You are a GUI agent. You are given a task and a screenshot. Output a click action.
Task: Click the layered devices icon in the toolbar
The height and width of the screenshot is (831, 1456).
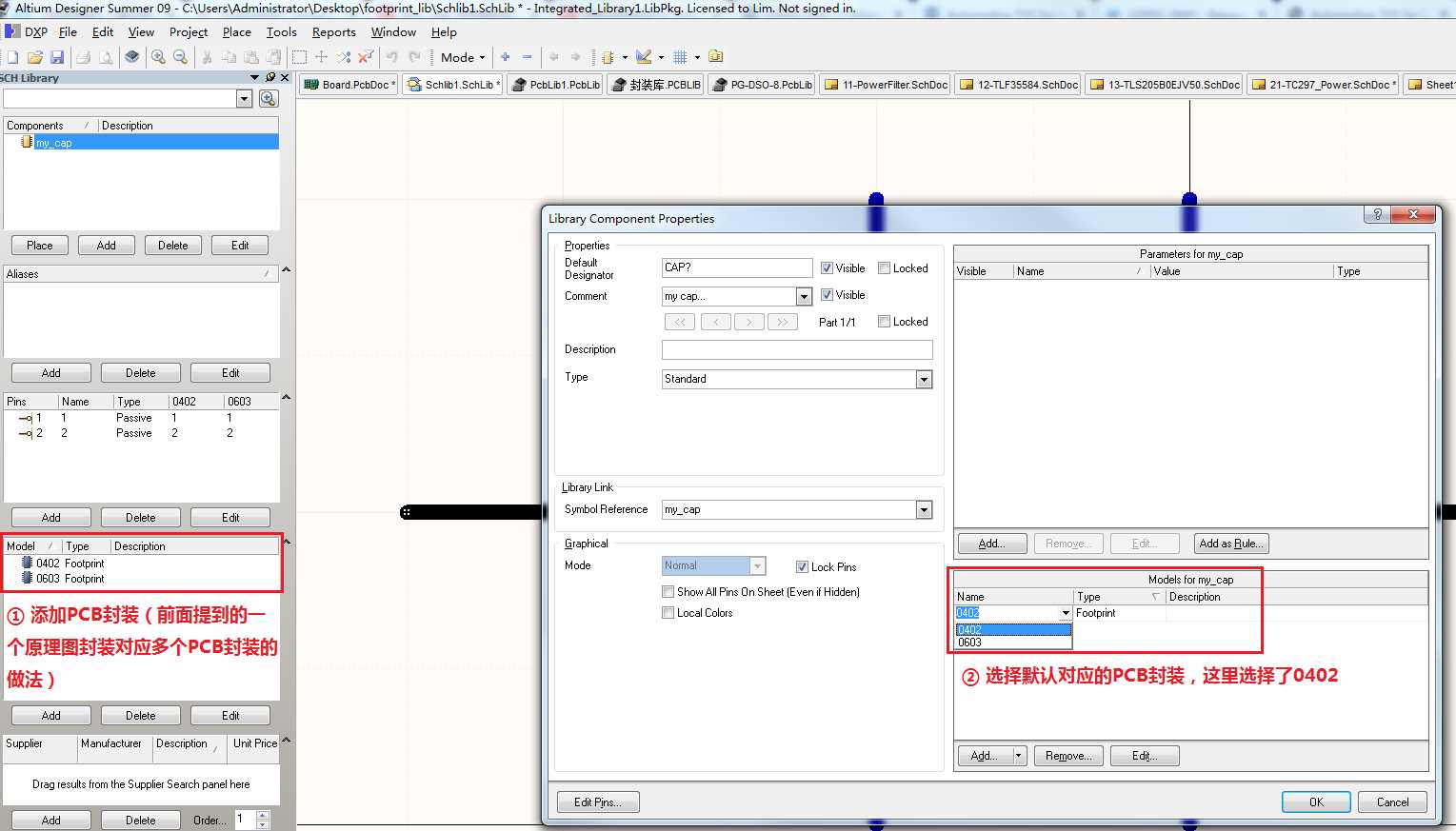point(132,57)
